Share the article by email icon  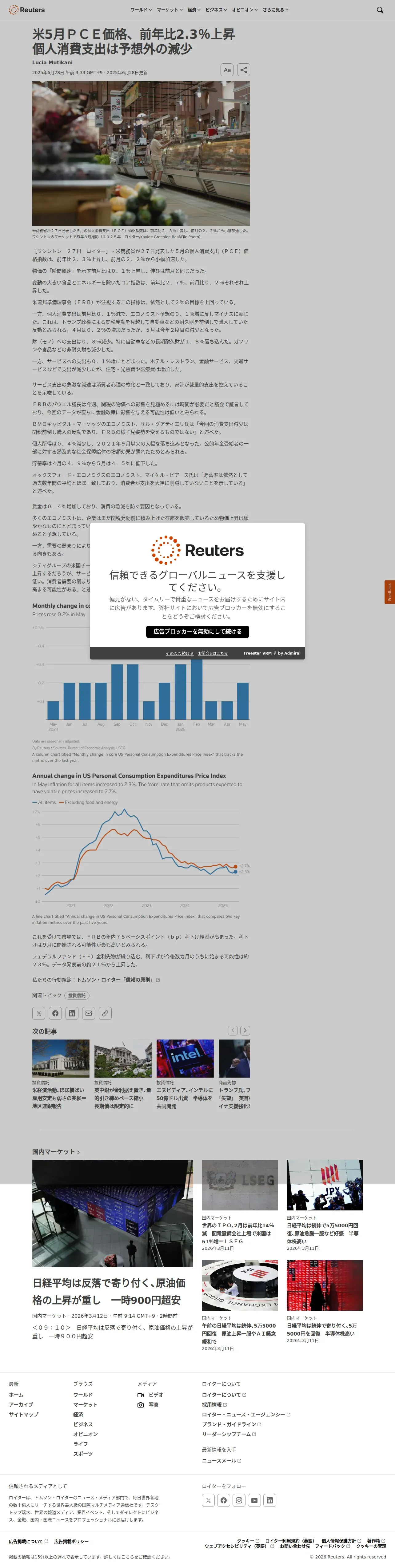pos(89,1013)
